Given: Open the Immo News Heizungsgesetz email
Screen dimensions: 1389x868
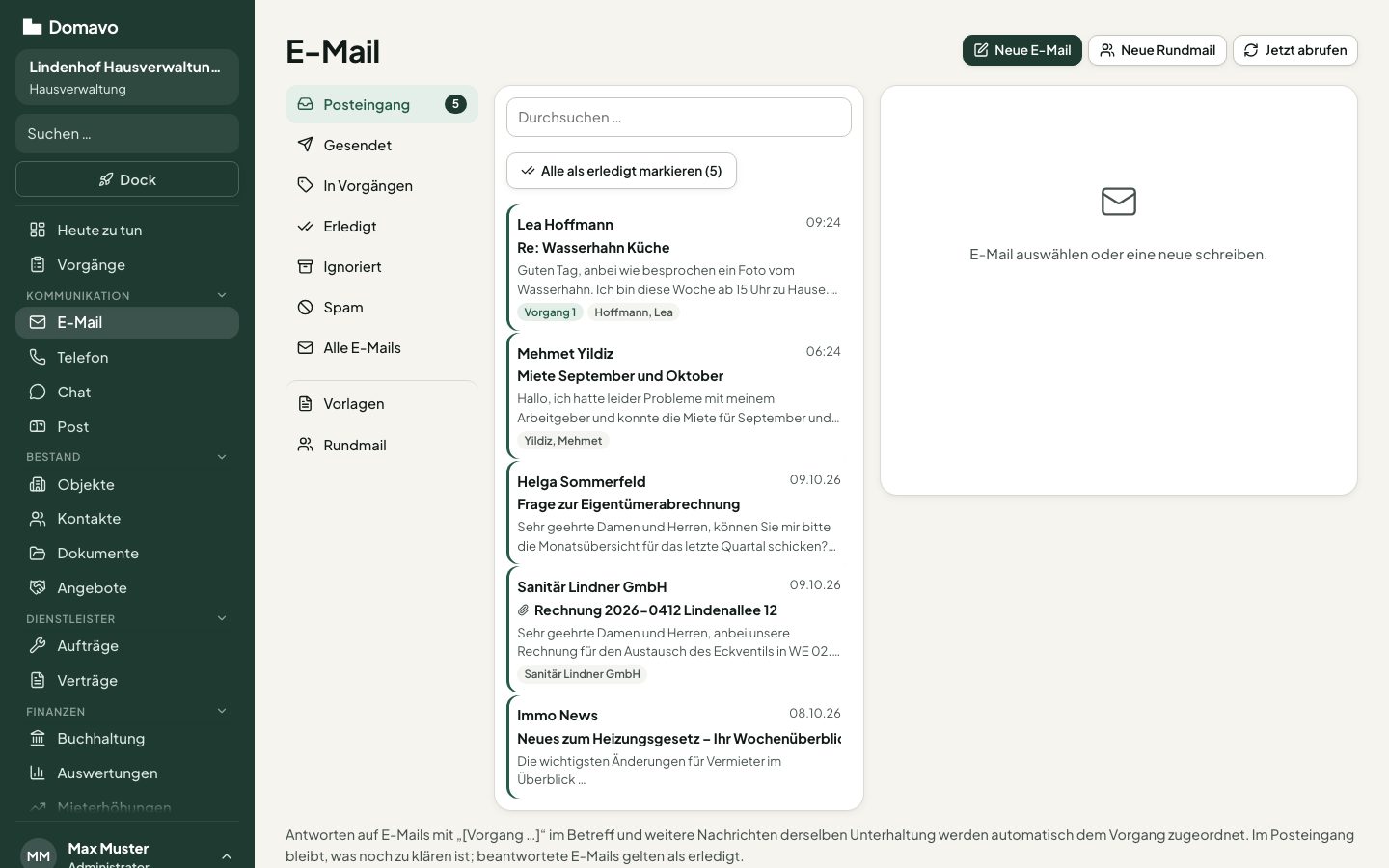Looking at the screenshot, I should tap(679, 747).
